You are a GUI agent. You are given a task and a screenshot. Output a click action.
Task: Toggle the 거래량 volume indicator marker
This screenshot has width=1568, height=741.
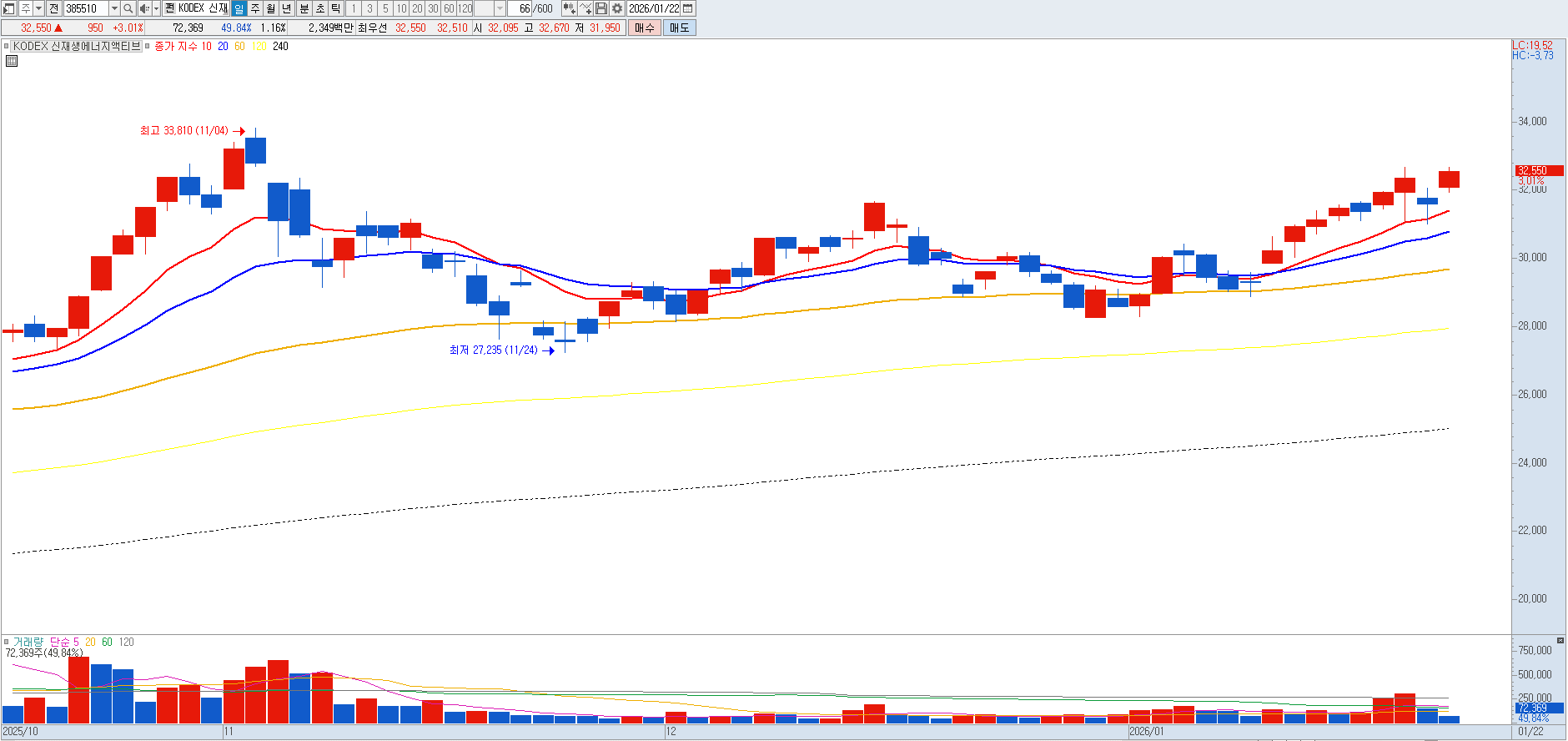pyautogui.click(x=7, y=642)
